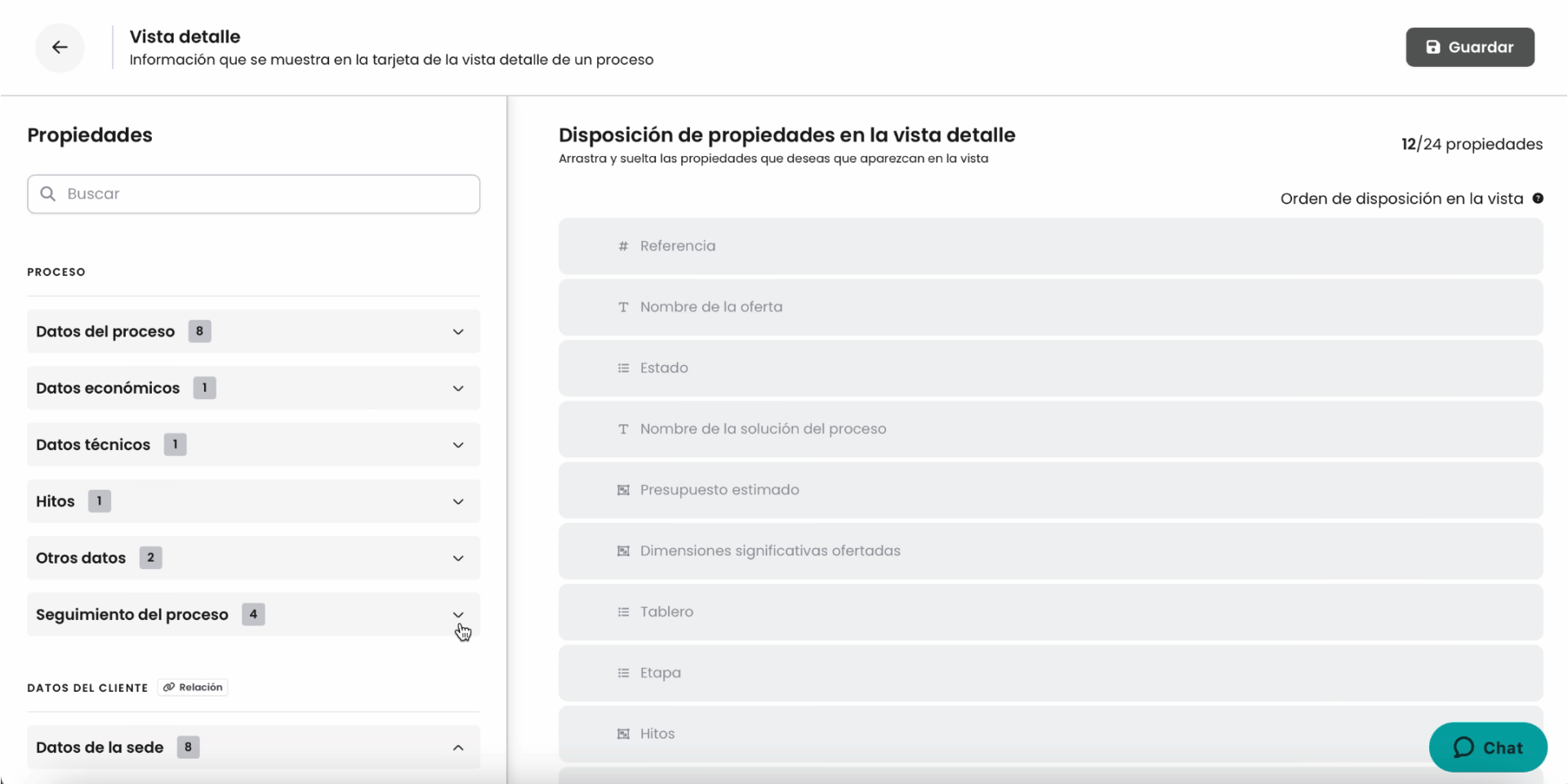This screenshot has width=1568, height=784.
Task: Click the Relación badge
Action: coord(193,688)
